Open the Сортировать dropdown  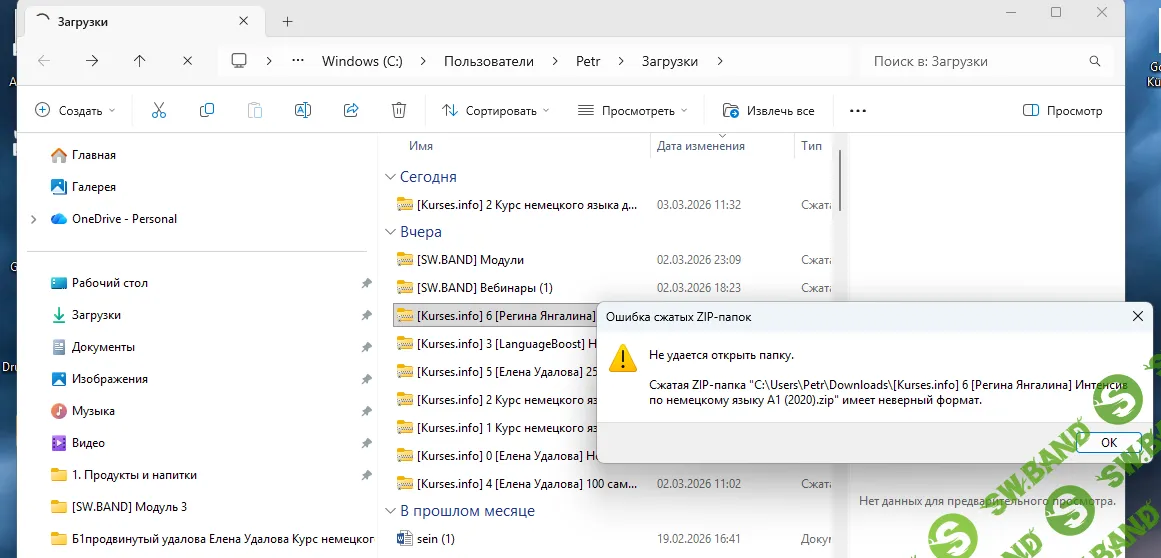496,111
